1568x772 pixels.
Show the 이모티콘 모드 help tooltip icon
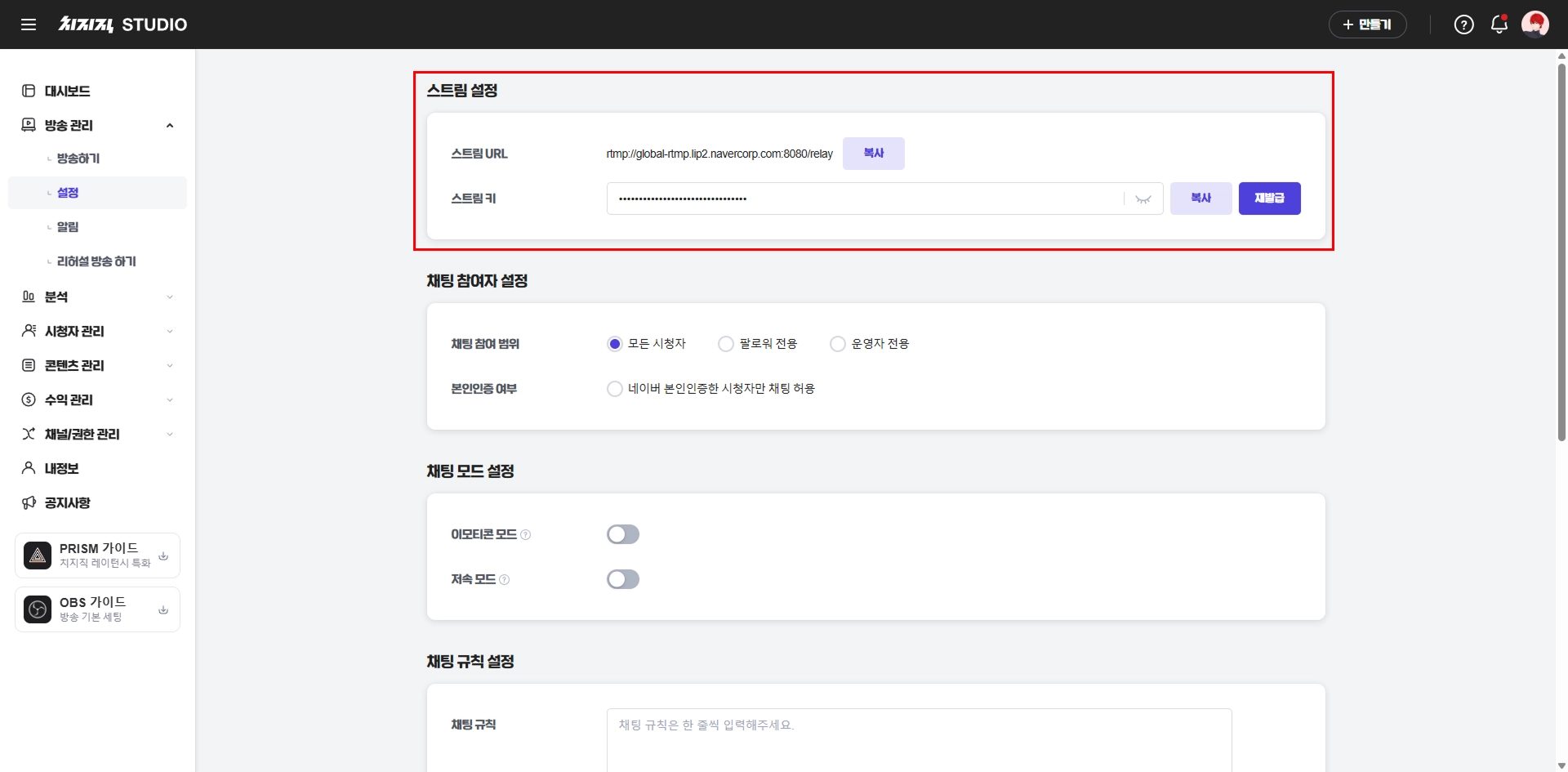pyautogui.click(x=526, y=535)
